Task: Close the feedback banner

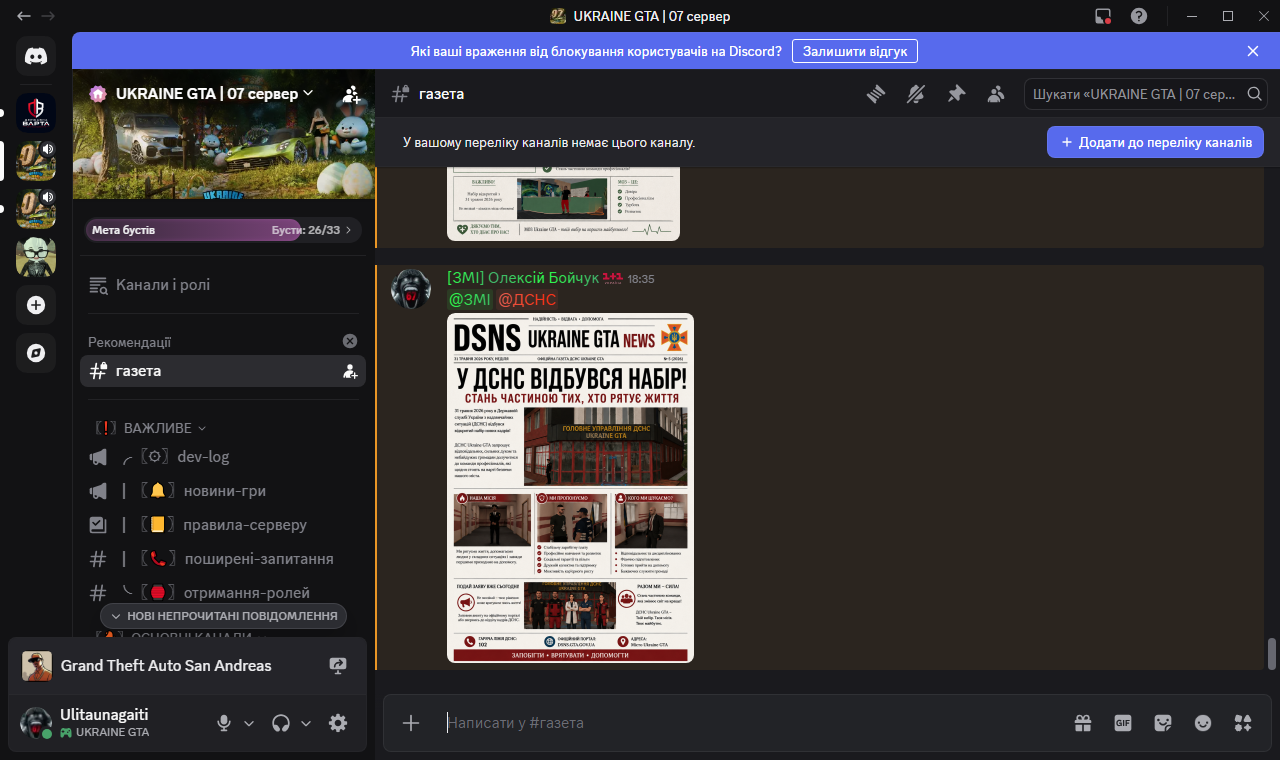Action: [1253, 51]
